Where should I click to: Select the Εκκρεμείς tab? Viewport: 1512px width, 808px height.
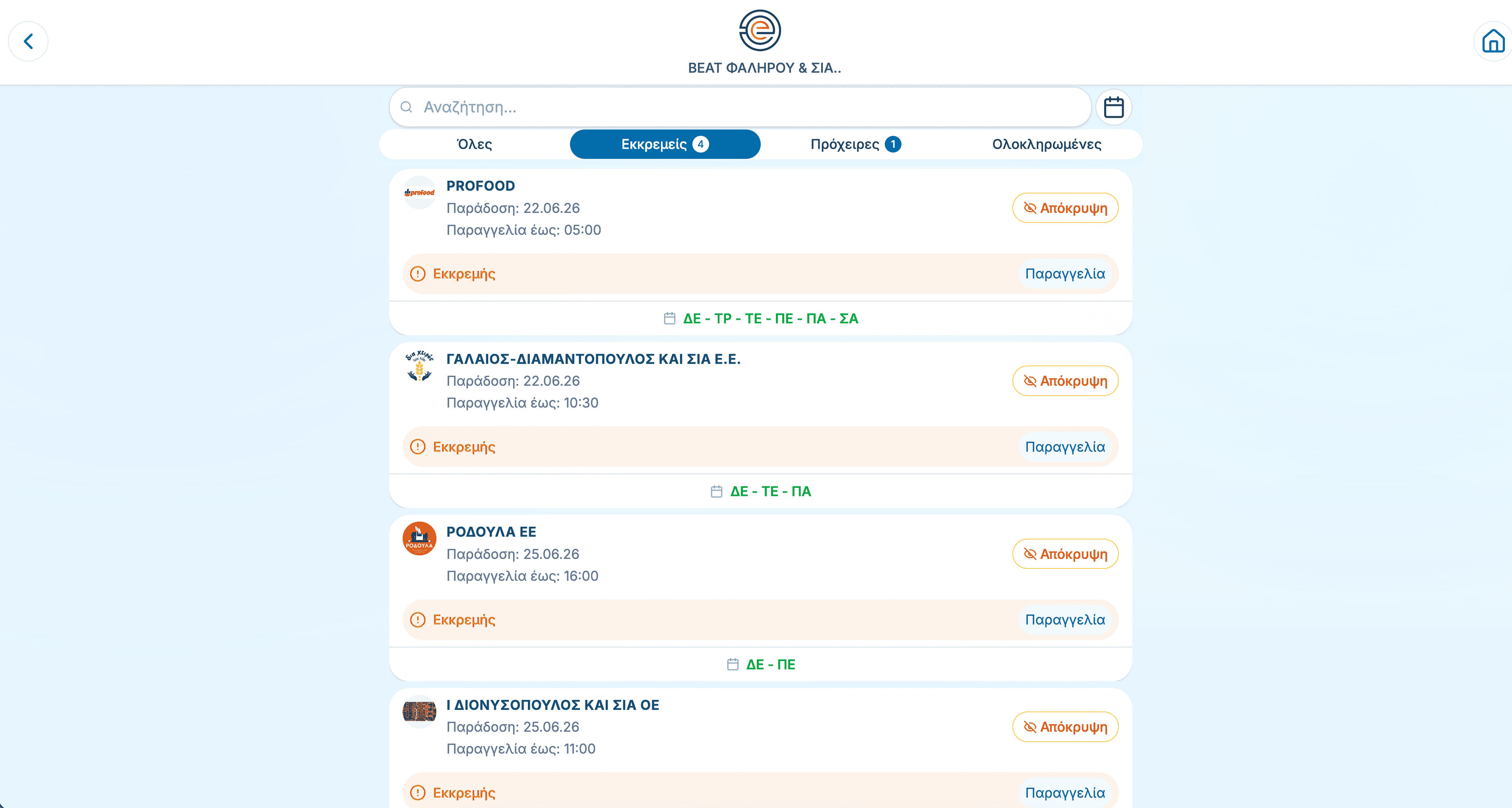click(665, 144)
